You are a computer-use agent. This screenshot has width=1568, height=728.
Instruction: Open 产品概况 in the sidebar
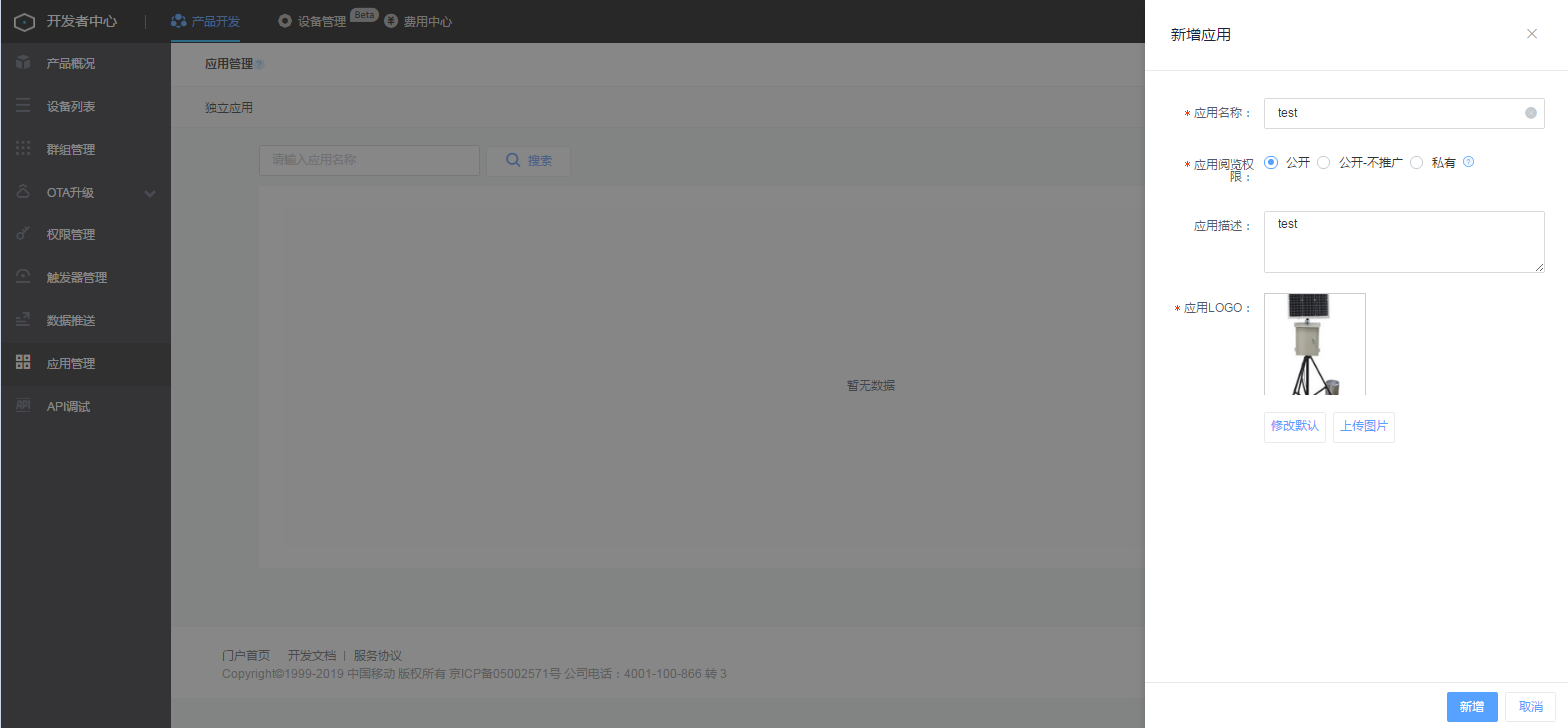(86, 63)
